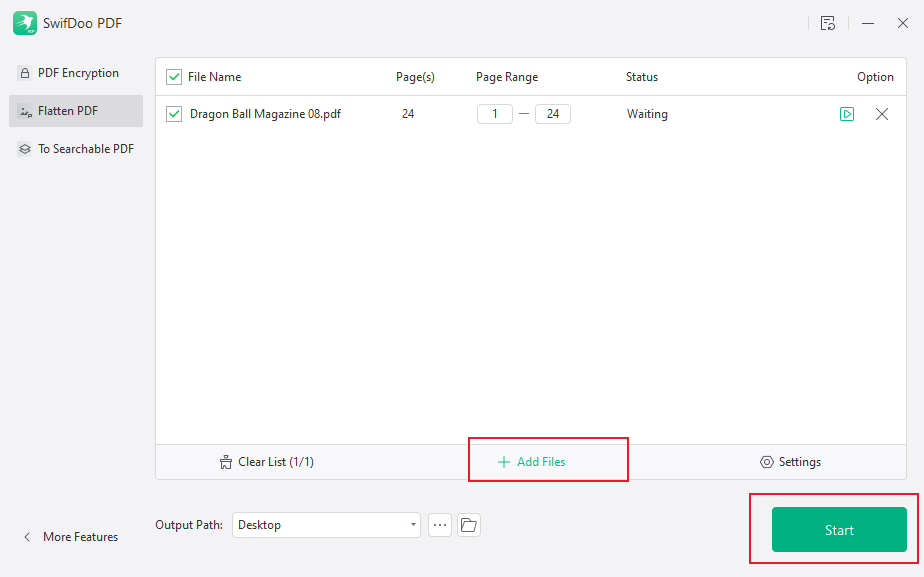Click the browse ellipsis next to Output Path

pyautogui.click(x=440, y=524)
